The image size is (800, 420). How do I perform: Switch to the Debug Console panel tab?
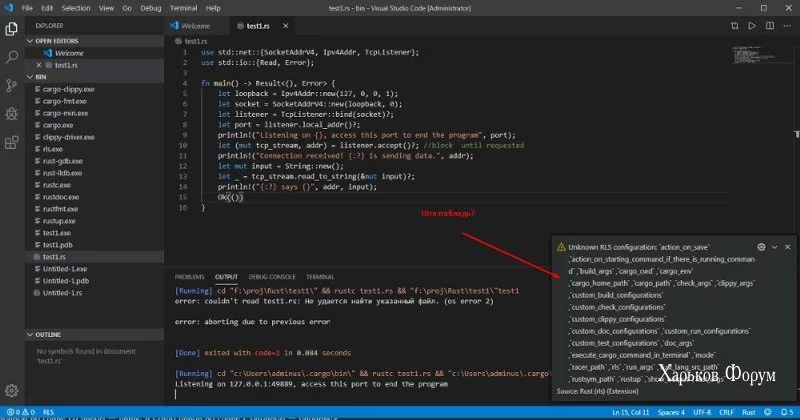(x=272, y=277)
